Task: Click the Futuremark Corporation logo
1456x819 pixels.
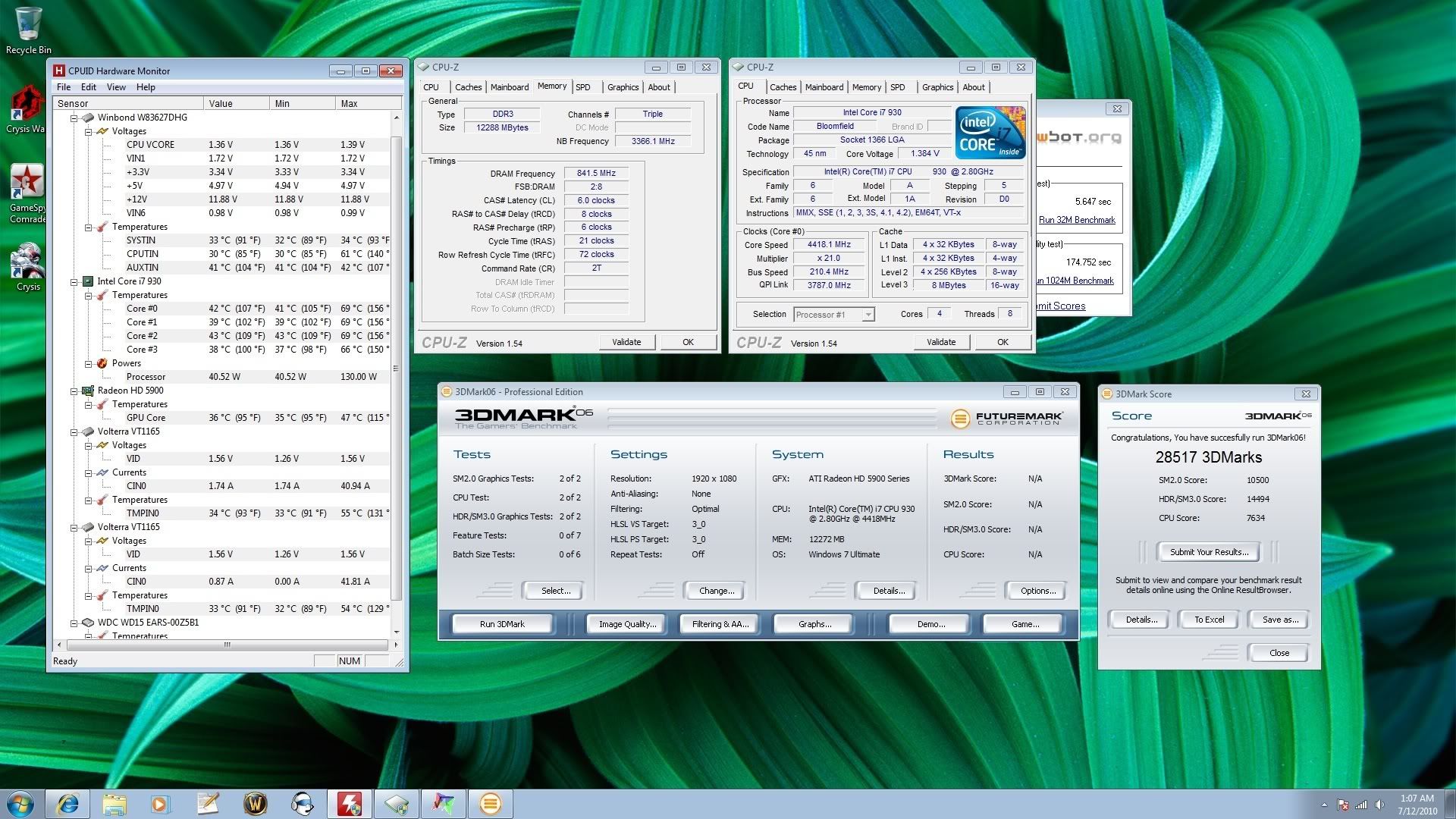Action: [1006, 418]
